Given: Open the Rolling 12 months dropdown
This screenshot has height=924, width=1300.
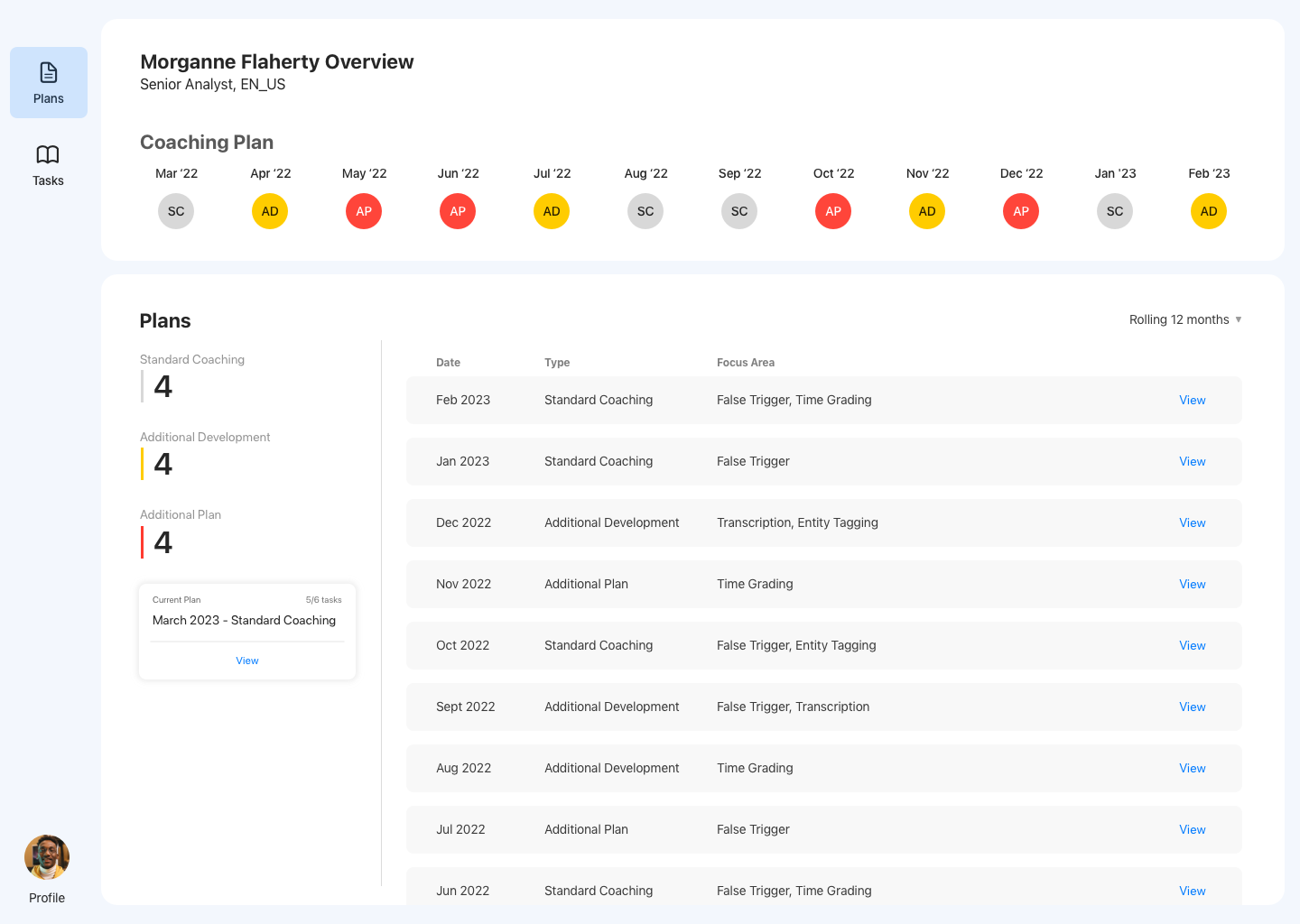Looking at the screenshot, I should tap(1185, 319).
